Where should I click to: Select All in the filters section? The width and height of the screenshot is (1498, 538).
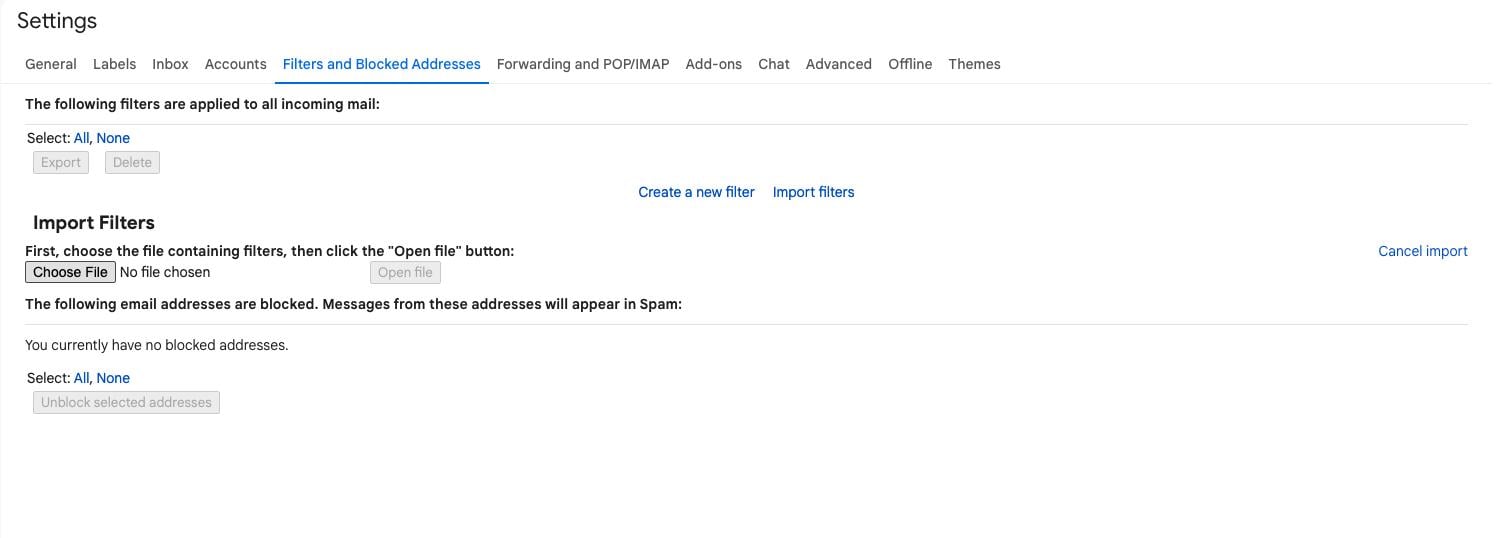81,138
